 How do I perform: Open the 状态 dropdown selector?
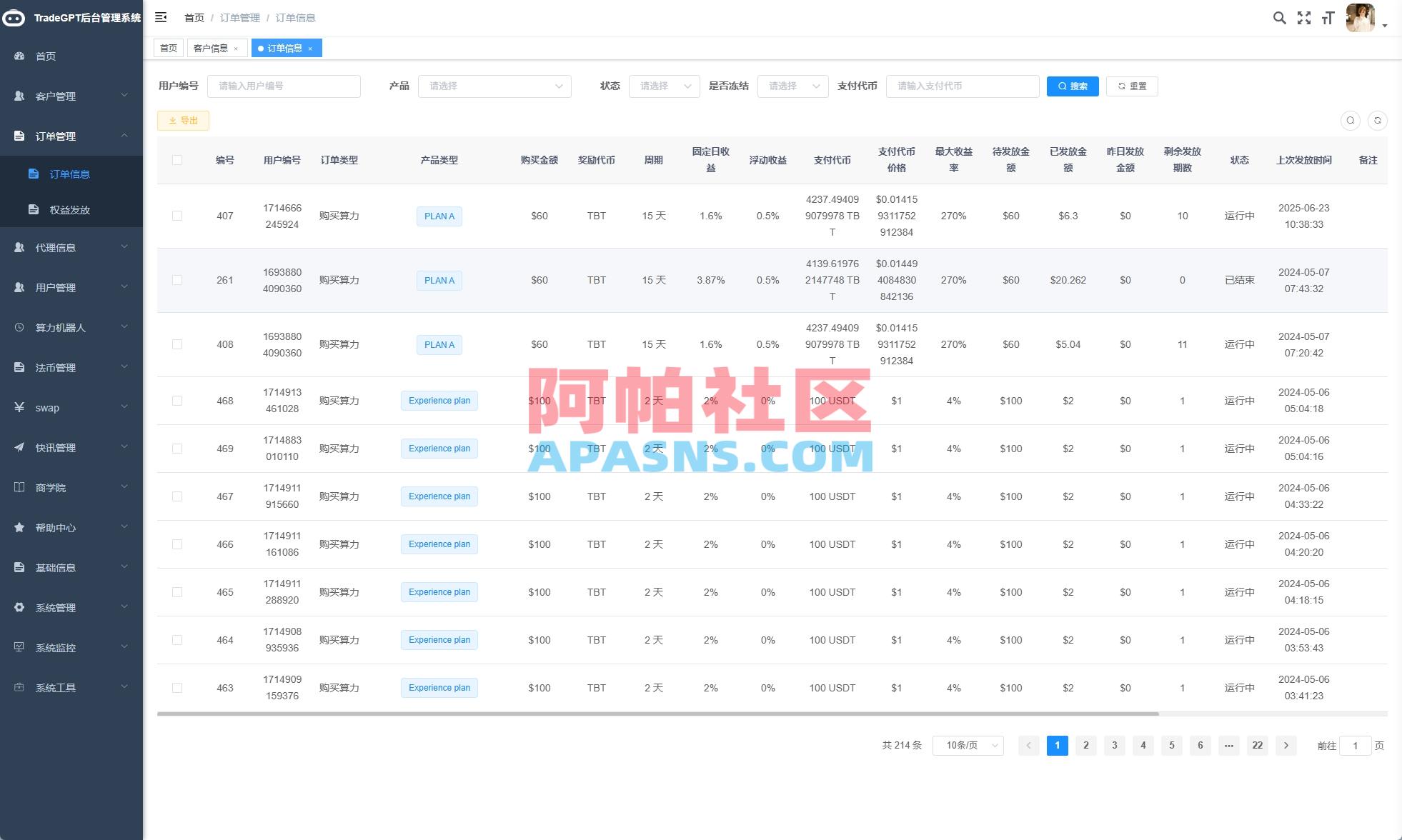pyautogui.click(x=663, y=86)
